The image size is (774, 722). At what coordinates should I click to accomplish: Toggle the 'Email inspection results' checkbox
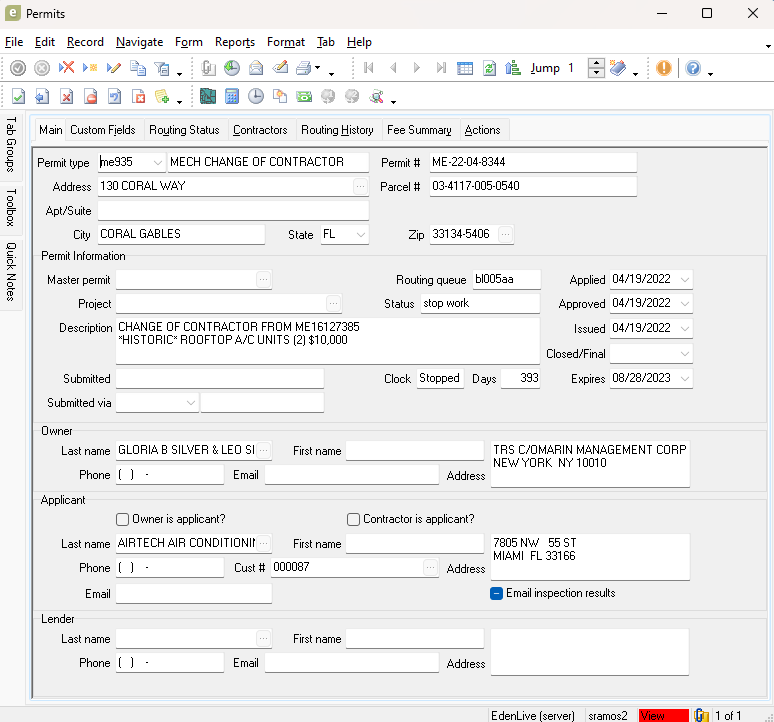(497, 593)
